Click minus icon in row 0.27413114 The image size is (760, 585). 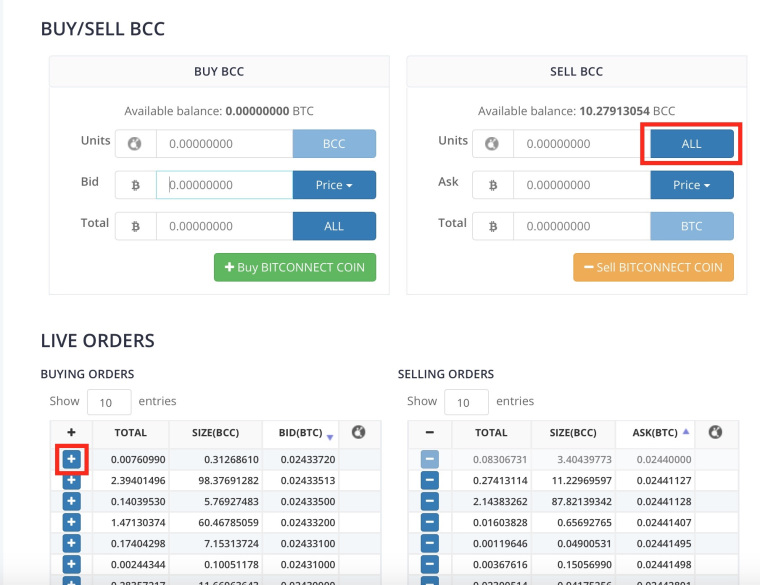tap(429, 480)
